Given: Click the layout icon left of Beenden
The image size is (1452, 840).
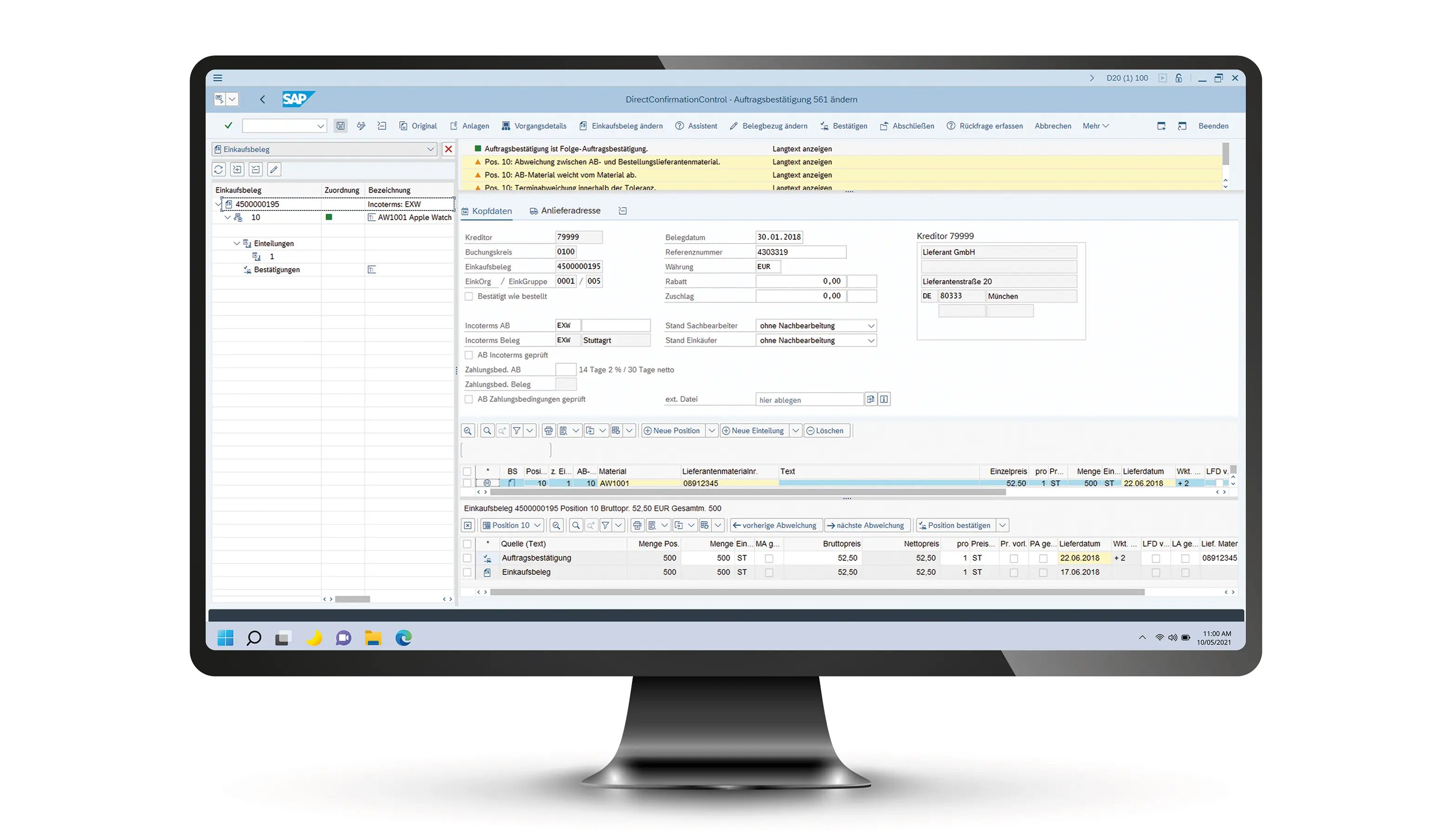Looking at the screenshot, I should (x=1182, y=125).
